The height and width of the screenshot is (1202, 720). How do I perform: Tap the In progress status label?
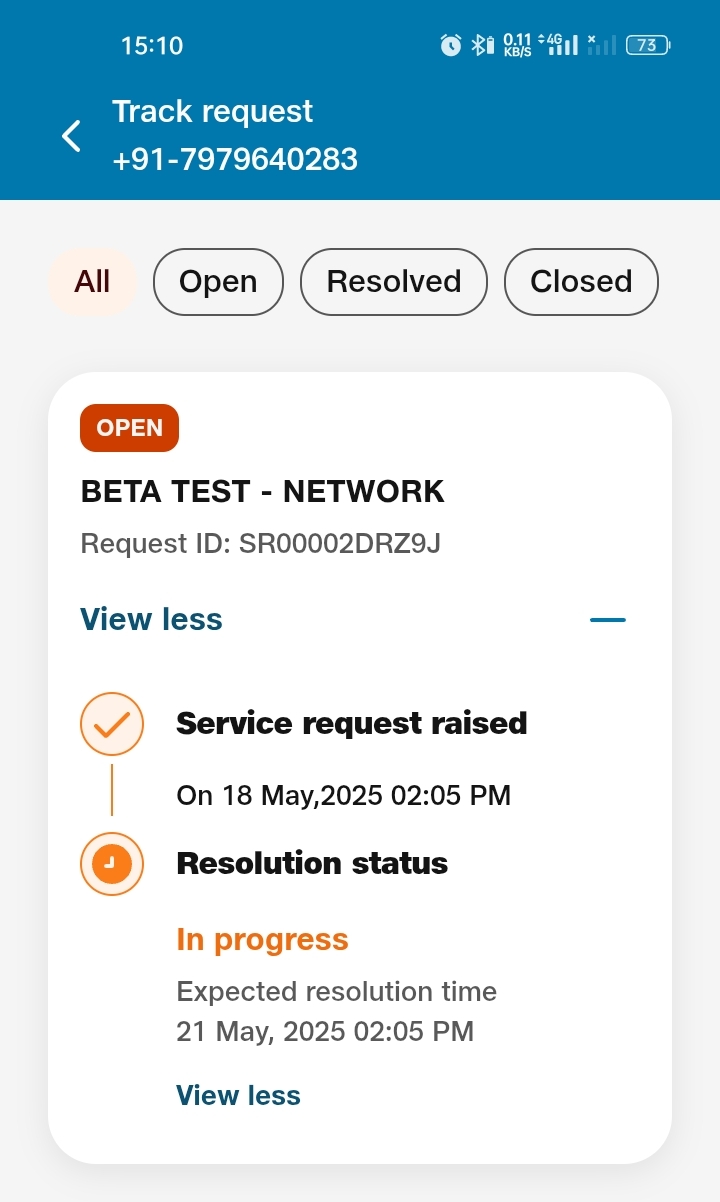262,940
